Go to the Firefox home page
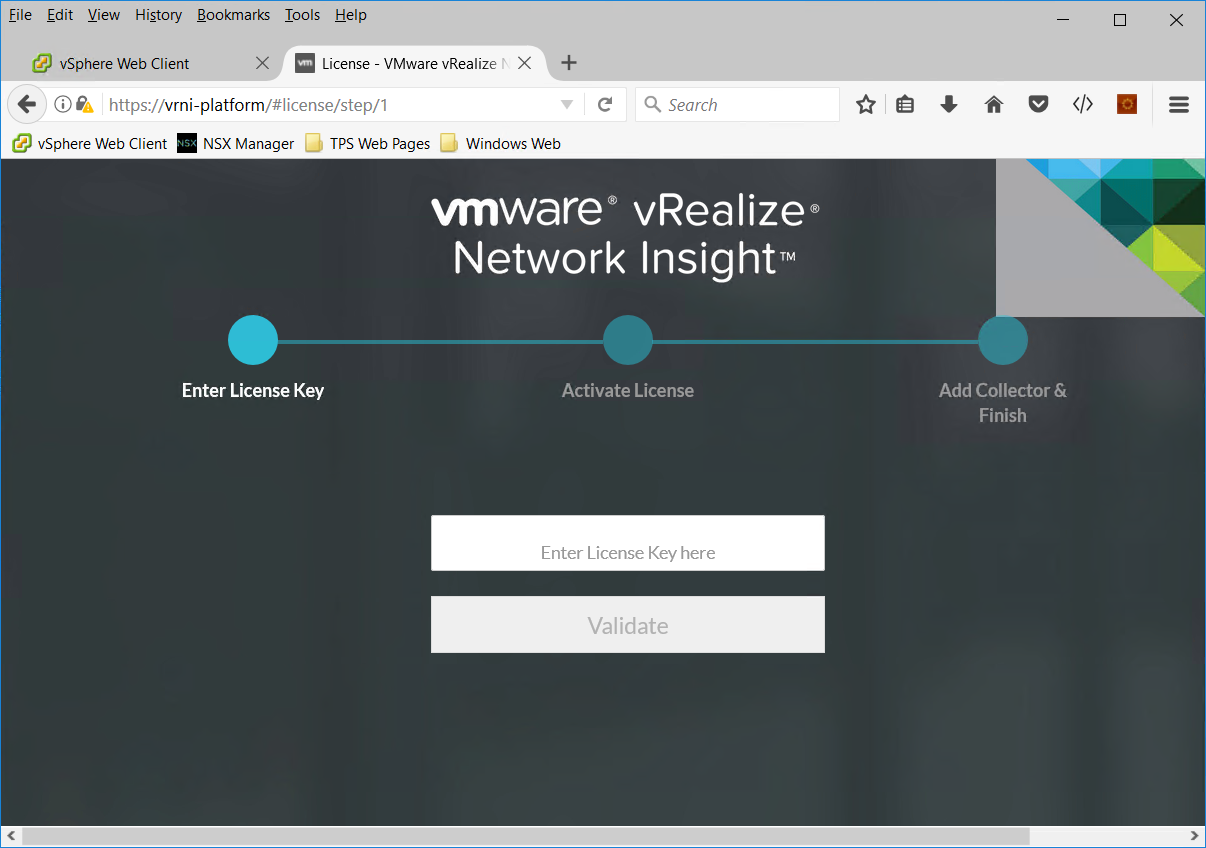The width and height of the screenshot is (1206, 848). 993,104
